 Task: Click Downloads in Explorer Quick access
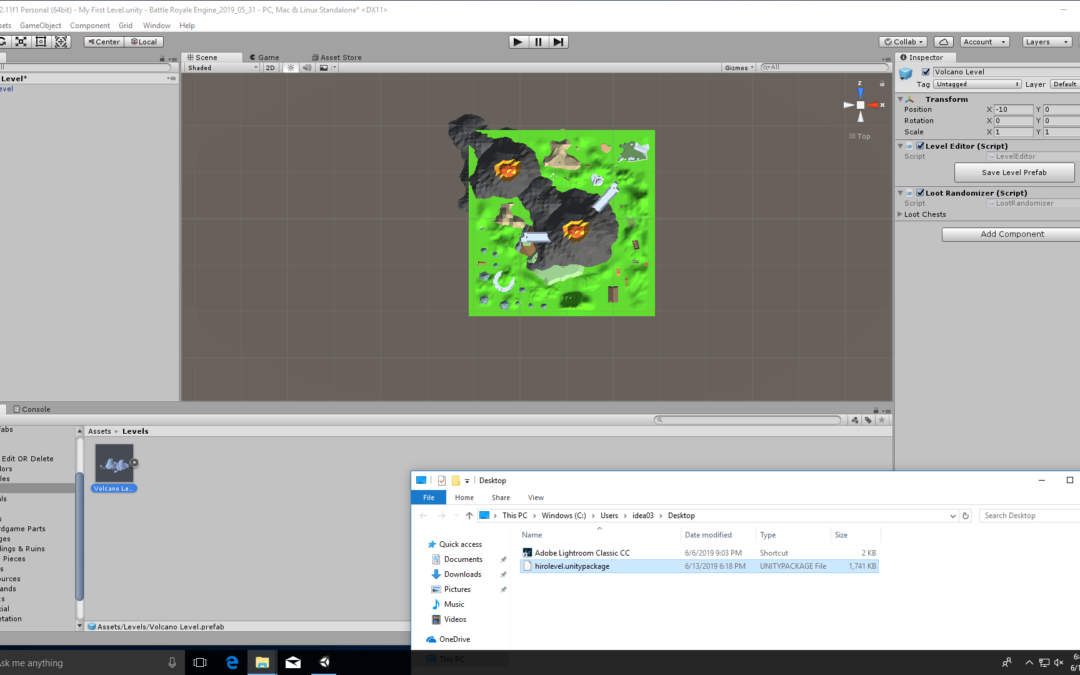tap(462, 574)
